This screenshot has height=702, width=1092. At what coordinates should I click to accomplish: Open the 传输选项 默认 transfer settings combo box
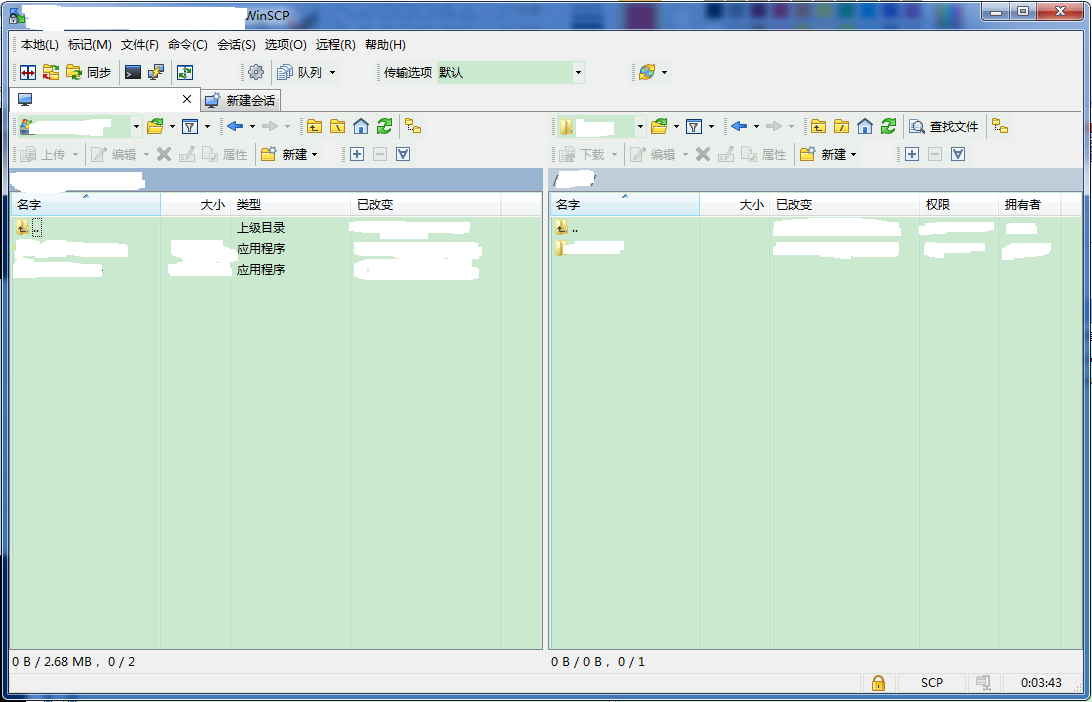[x=510, y=72]
